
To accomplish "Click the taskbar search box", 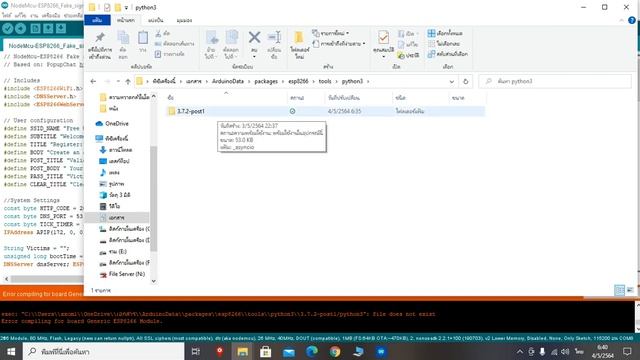I will pos(104,351).
